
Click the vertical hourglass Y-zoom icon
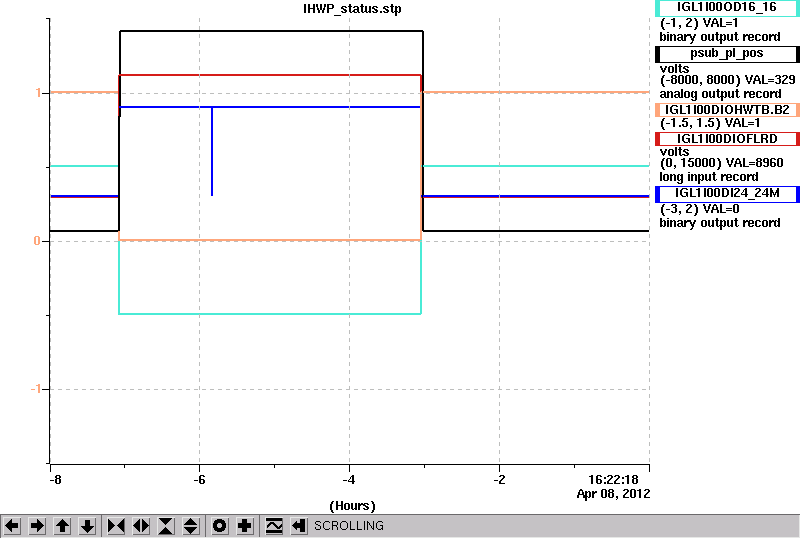166,526
